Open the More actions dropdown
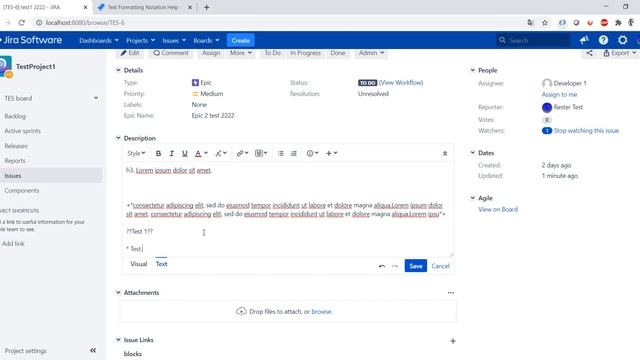Image resolution: width=640 pixels, height=360 pixels. click(240, 53)
